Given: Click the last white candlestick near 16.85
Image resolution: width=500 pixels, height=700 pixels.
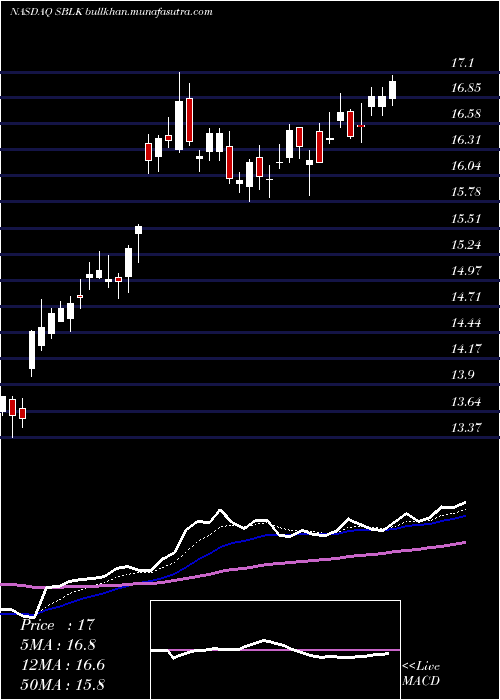Looking at the screenshot, I should tap(393, 90).
